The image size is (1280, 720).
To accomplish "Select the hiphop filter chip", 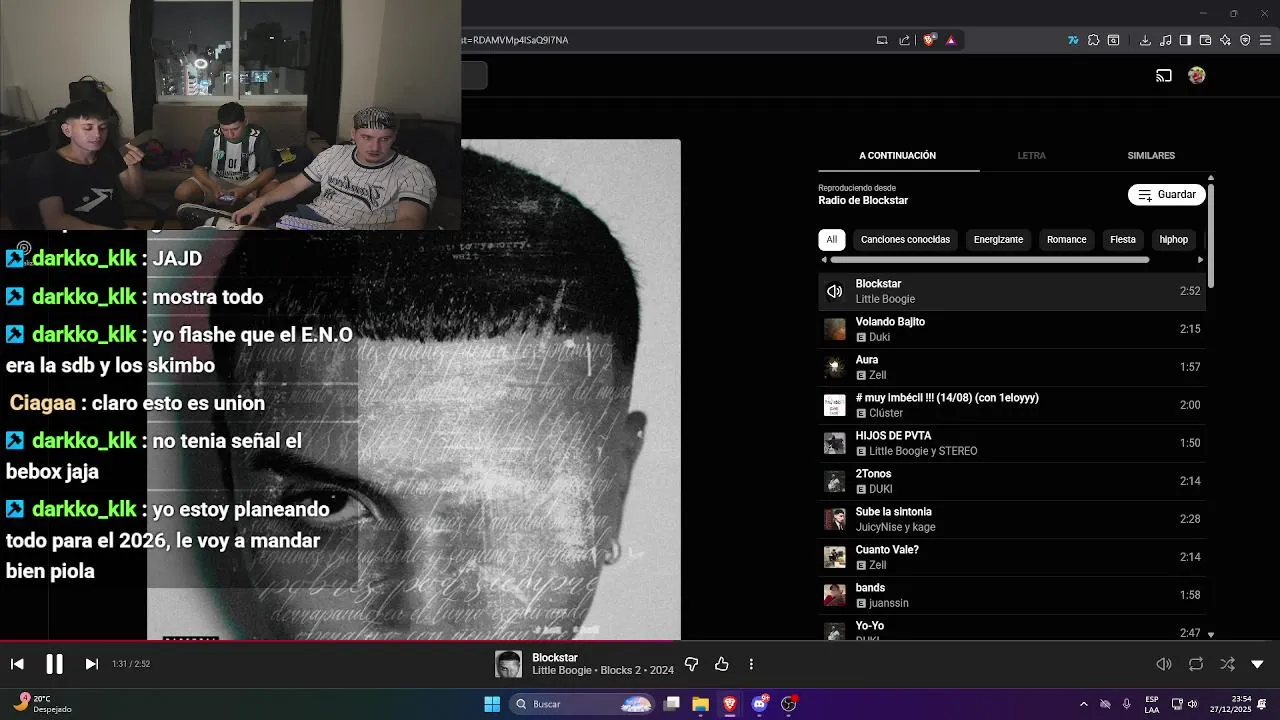I will pyautogui.click(x=1173, y=240).
